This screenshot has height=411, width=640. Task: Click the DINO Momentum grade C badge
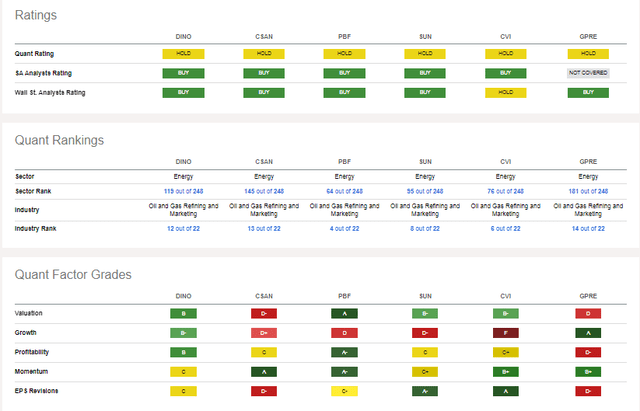tap(183, 372)
